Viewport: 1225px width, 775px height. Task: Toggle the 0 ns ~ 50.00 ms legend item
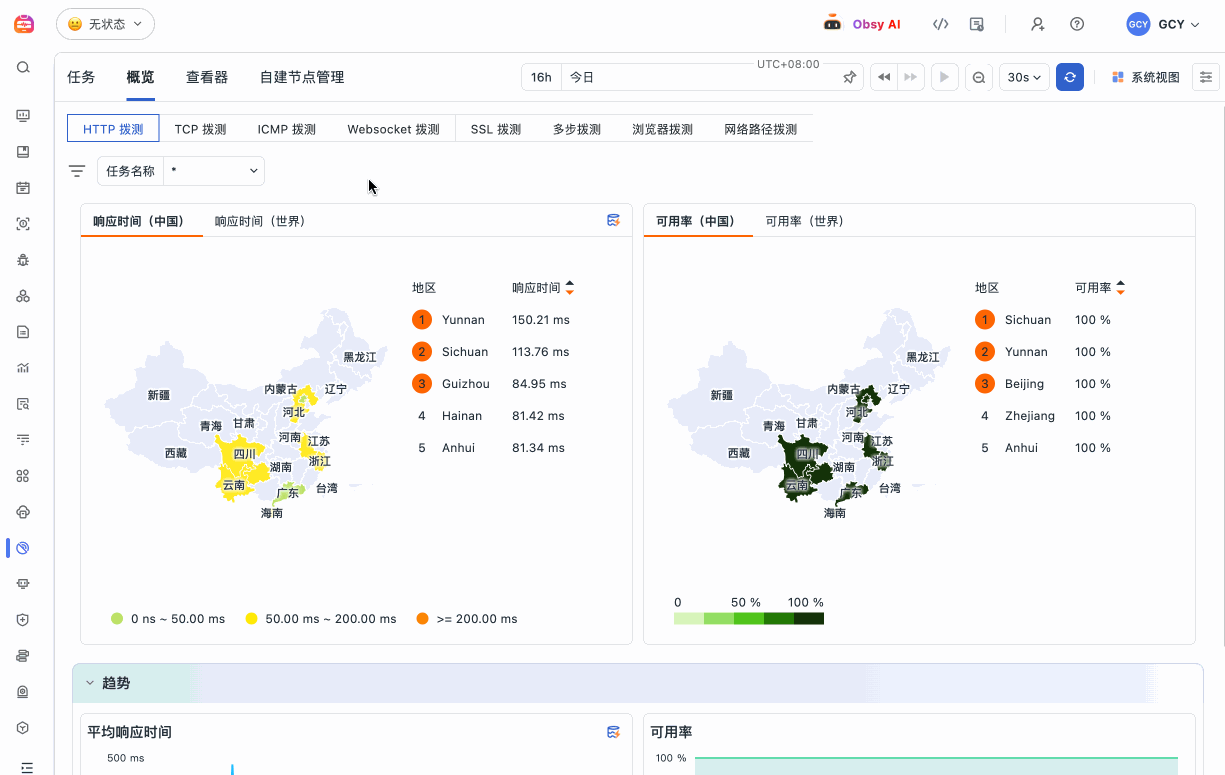point(168,619)
